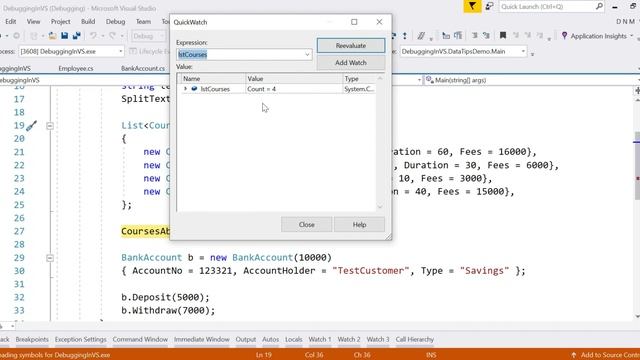
Task: Open the Team menu
Action: coord(143,22)
